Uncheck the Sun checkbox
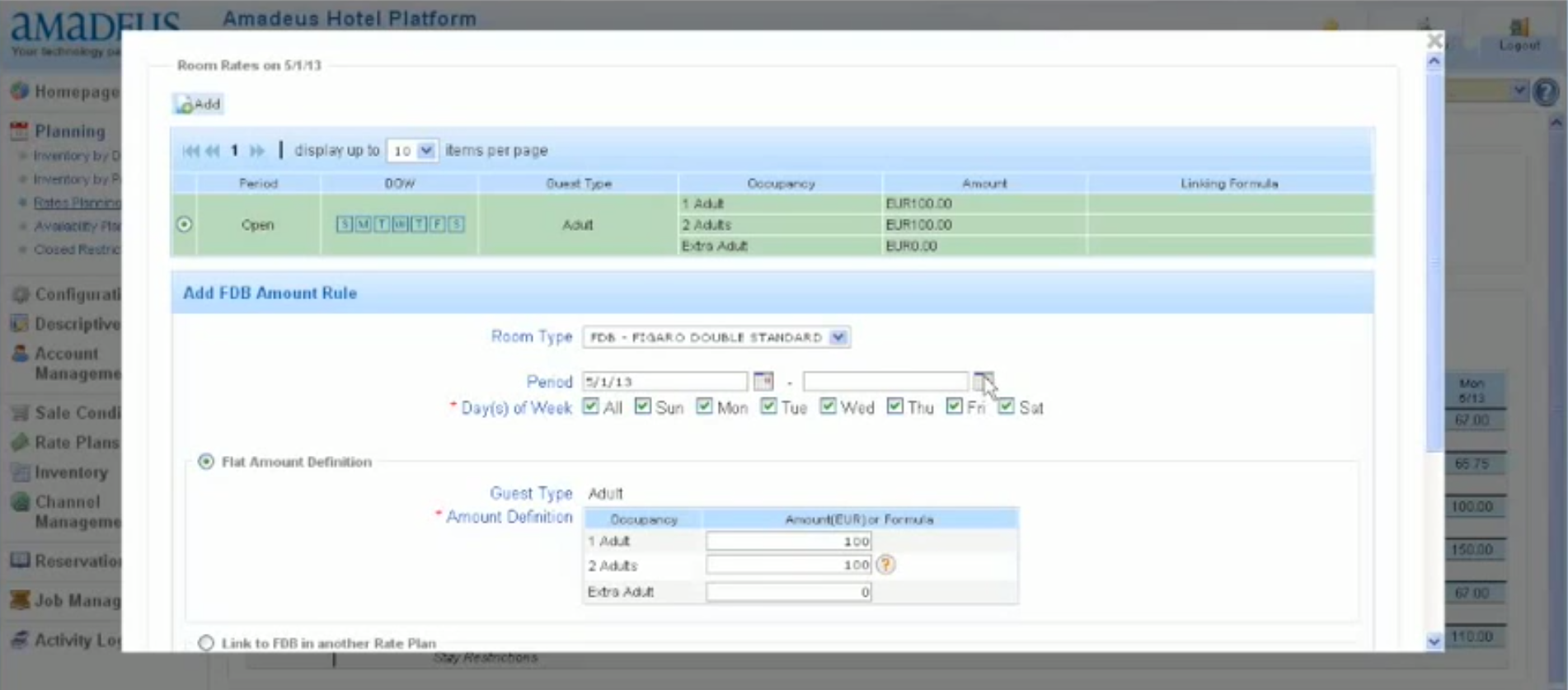The width and height of the screenshot is (1568, 690). tap(643, 406)
